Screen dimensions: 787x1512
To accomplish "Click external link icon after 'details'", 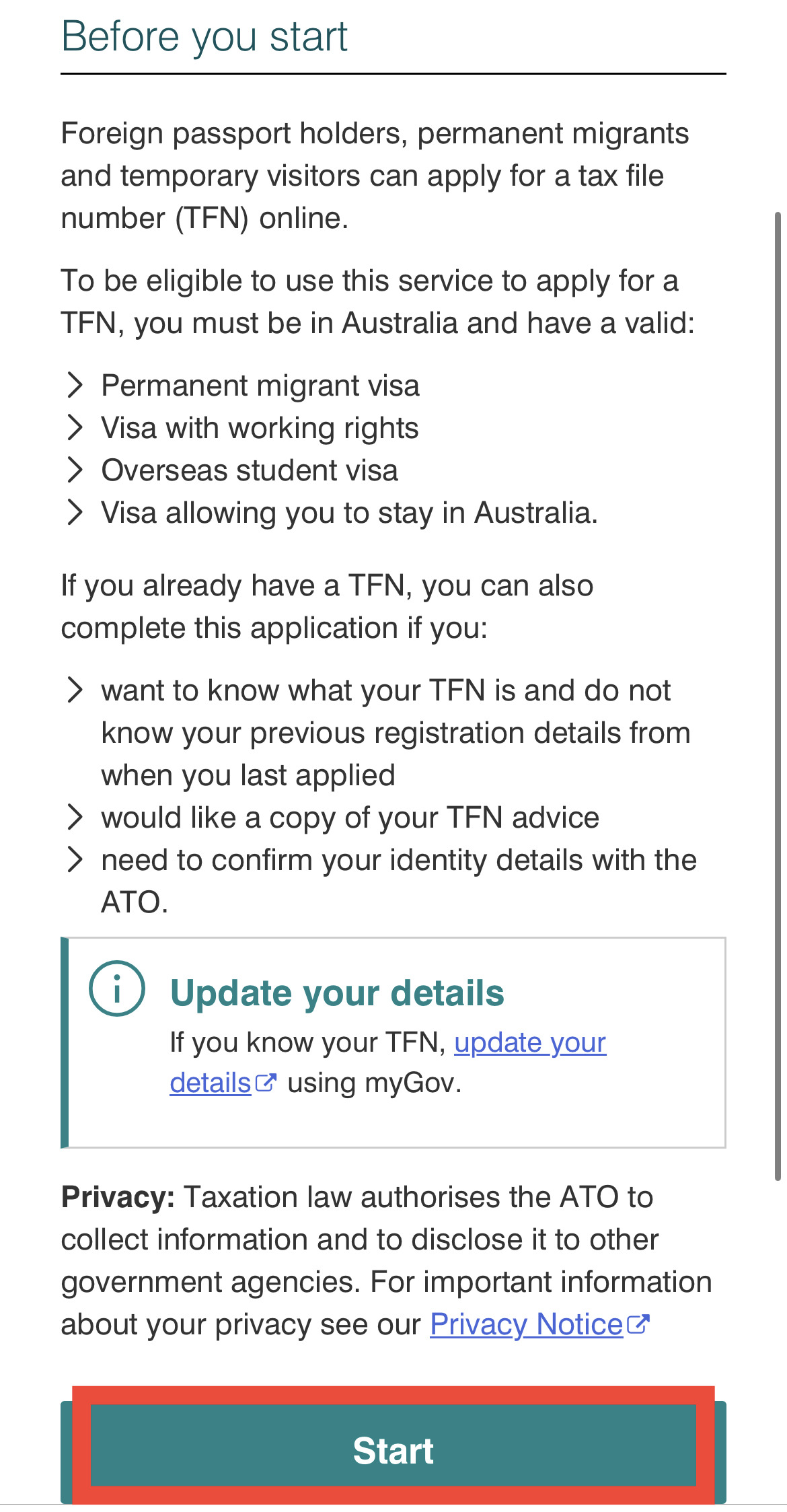I will point(266,1083).
